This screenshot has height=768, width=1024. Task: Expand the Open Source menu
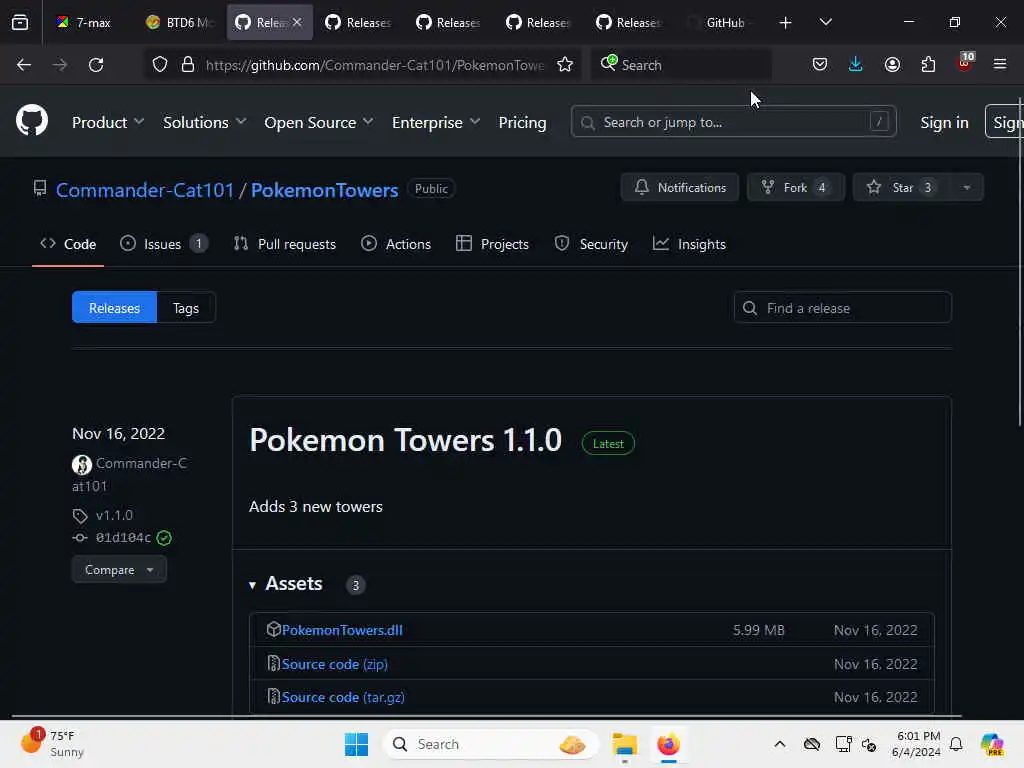(319, 122)
